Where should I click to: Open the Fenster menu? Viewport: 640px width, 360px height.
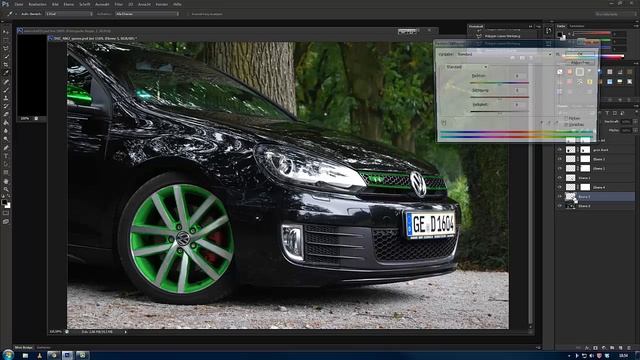pyautogui.click(x=162, y=4)
